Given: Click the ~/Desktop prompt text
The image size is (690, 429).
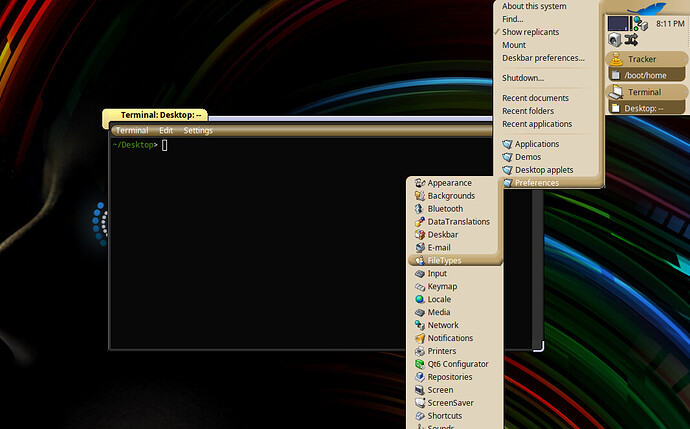Looking at the screenshot, I should tap(133, 145).
